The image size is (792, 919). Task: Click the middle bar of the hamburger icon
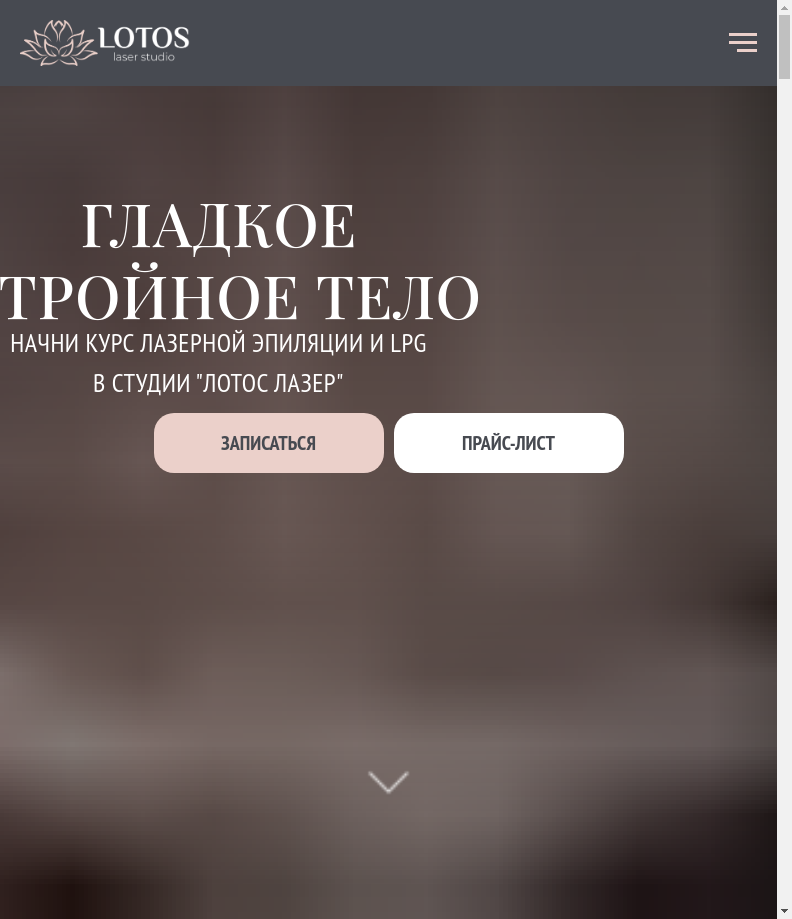click(x=743, y=42)
